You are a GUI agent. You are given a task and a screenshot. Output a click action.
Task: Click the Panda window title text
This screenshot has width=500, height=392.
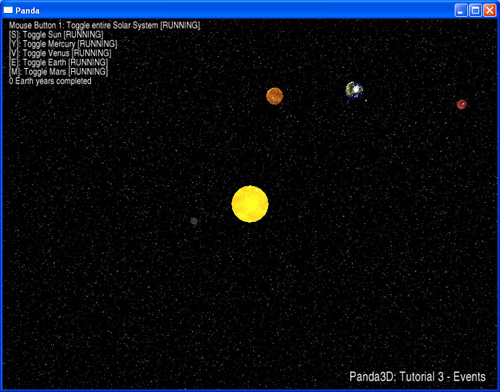click(x=27, y=11)
